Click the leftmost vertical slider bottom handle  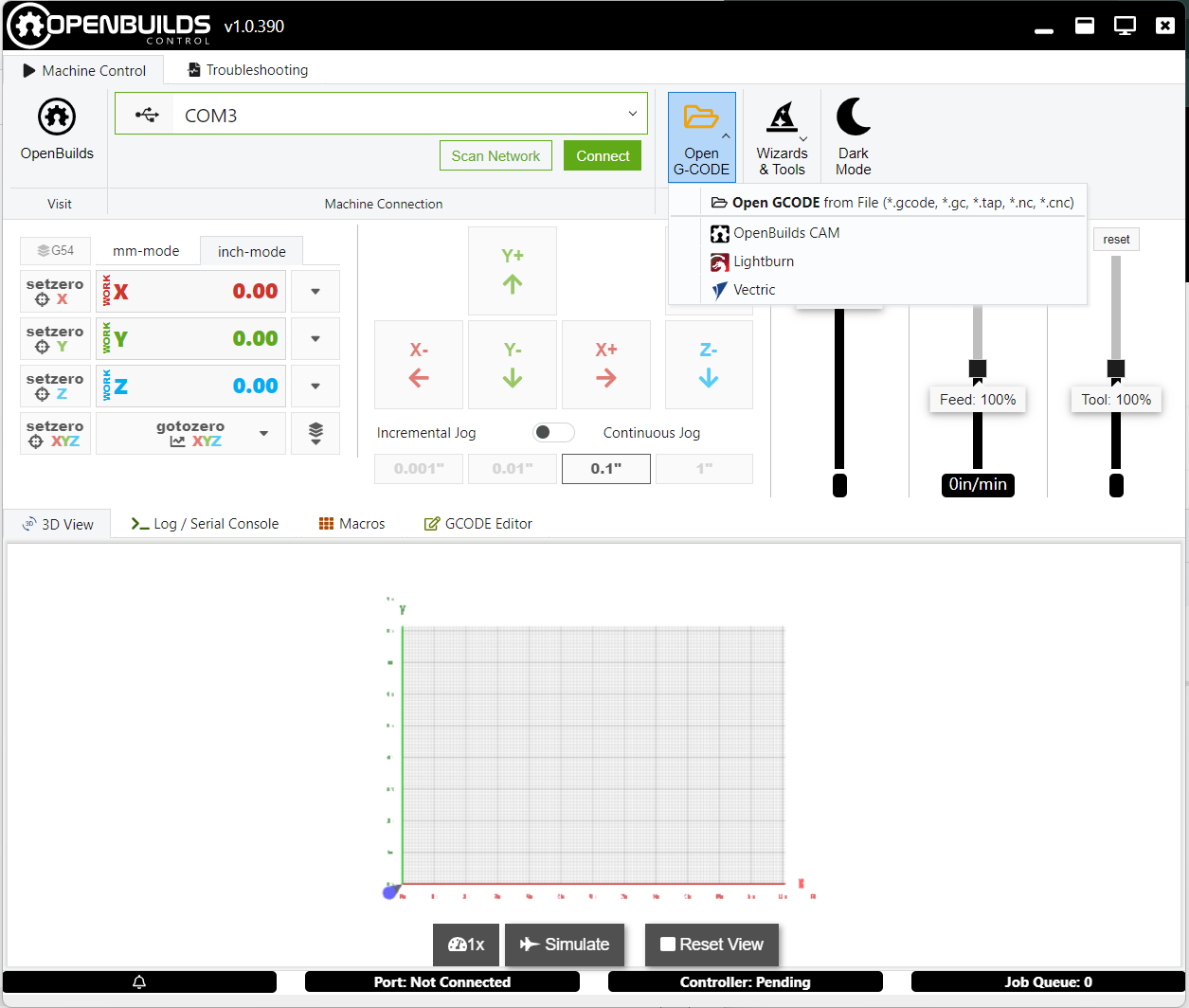click(x=839, y=485)
